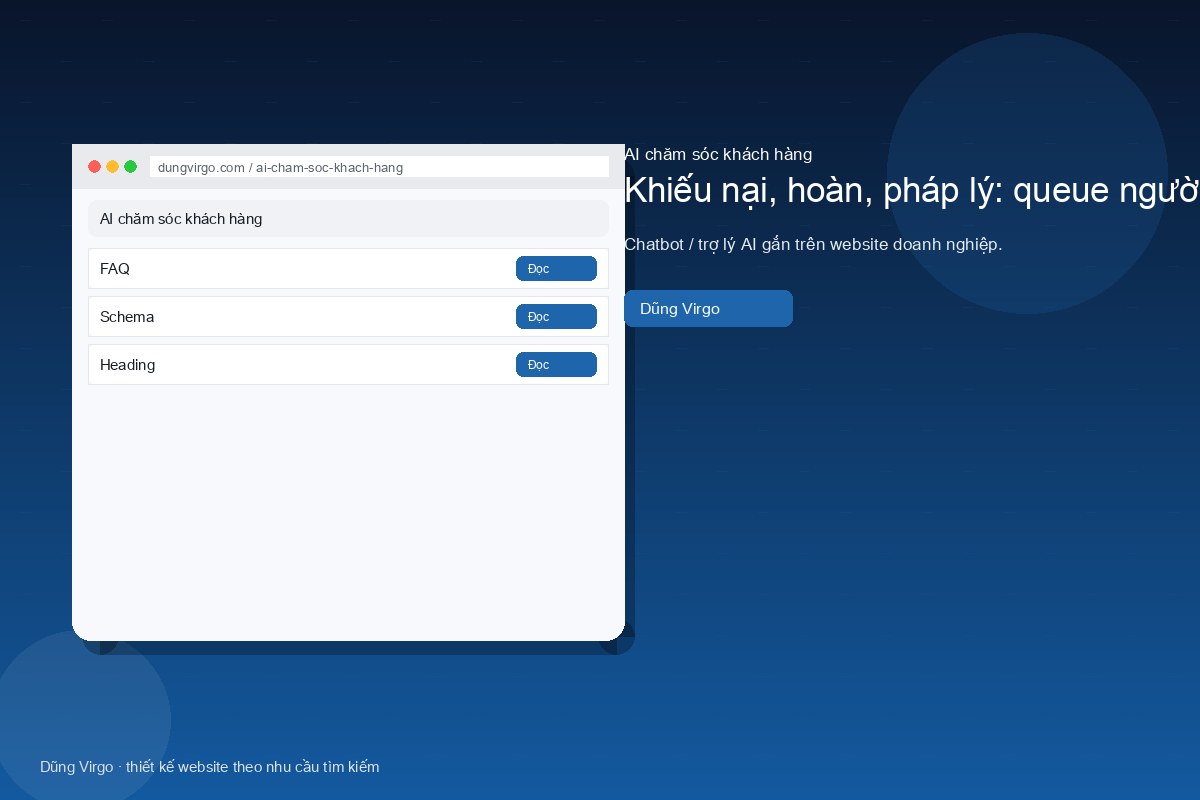The width and height of the screenshot is (1200, 800).
Task: Open the Đọc button beside Schema
Action: [556, 317]
